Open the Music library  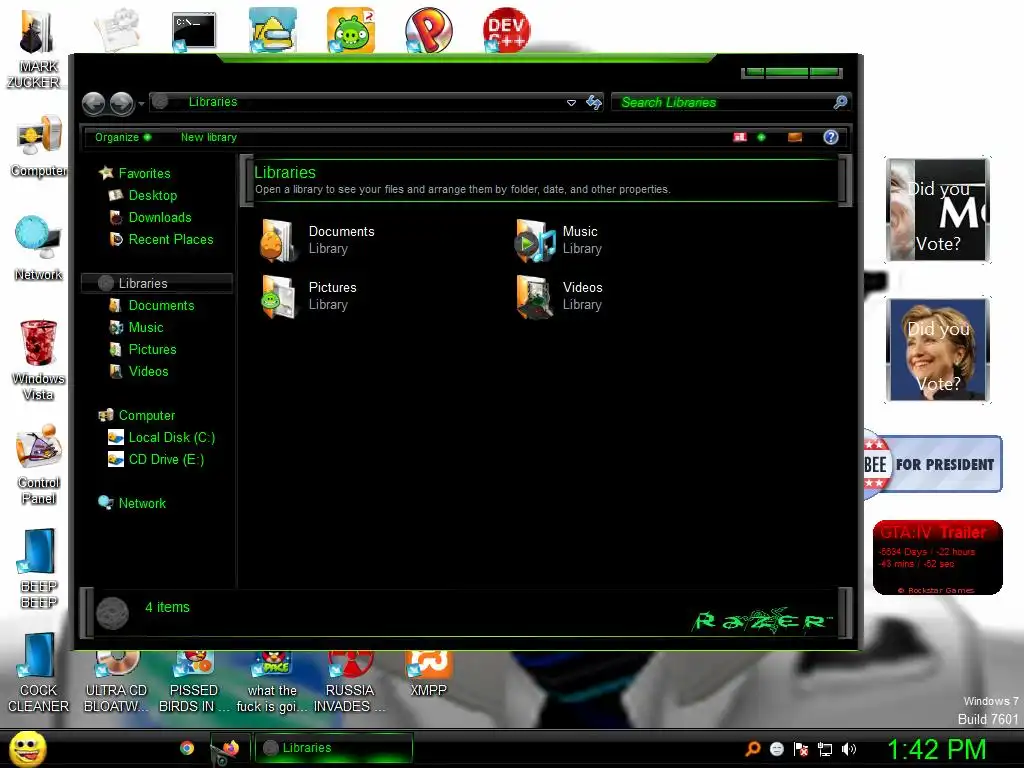click(x=559, y=240)
